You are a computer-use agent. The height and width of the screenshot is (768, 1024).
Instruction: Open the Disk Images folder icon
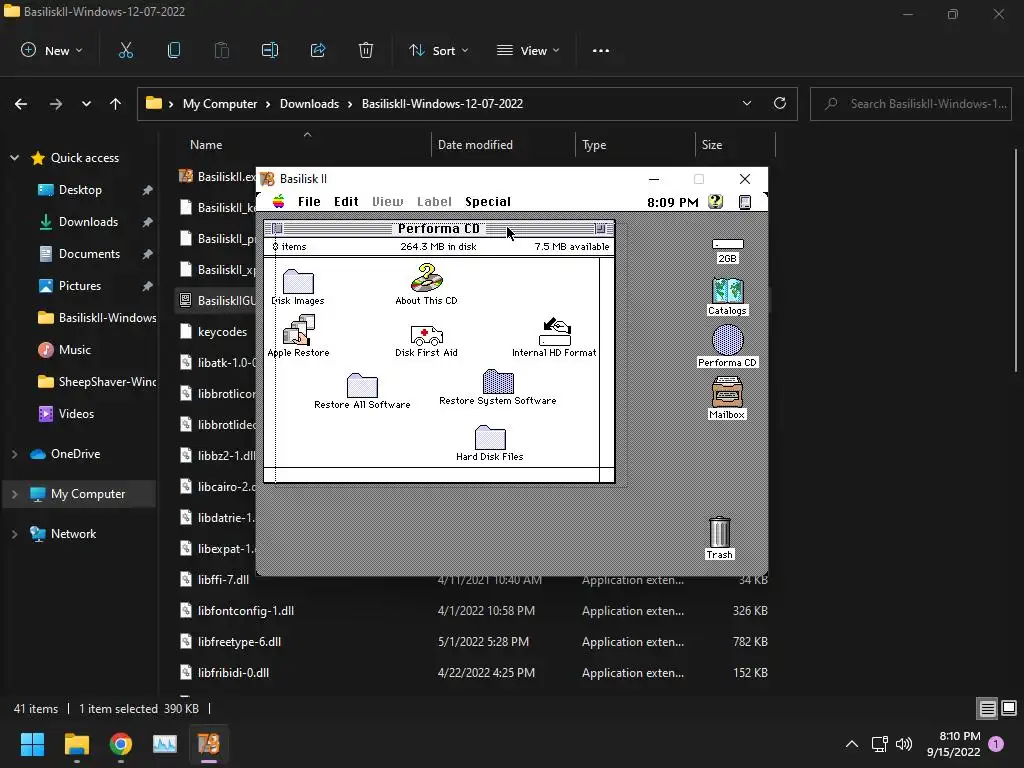(x=298, y=281)
